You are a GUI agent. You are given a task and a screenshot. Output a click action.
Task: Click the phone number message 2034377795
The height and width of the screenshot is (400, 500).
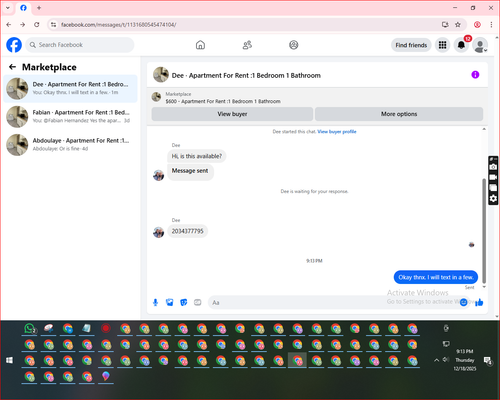click(187, 231)
